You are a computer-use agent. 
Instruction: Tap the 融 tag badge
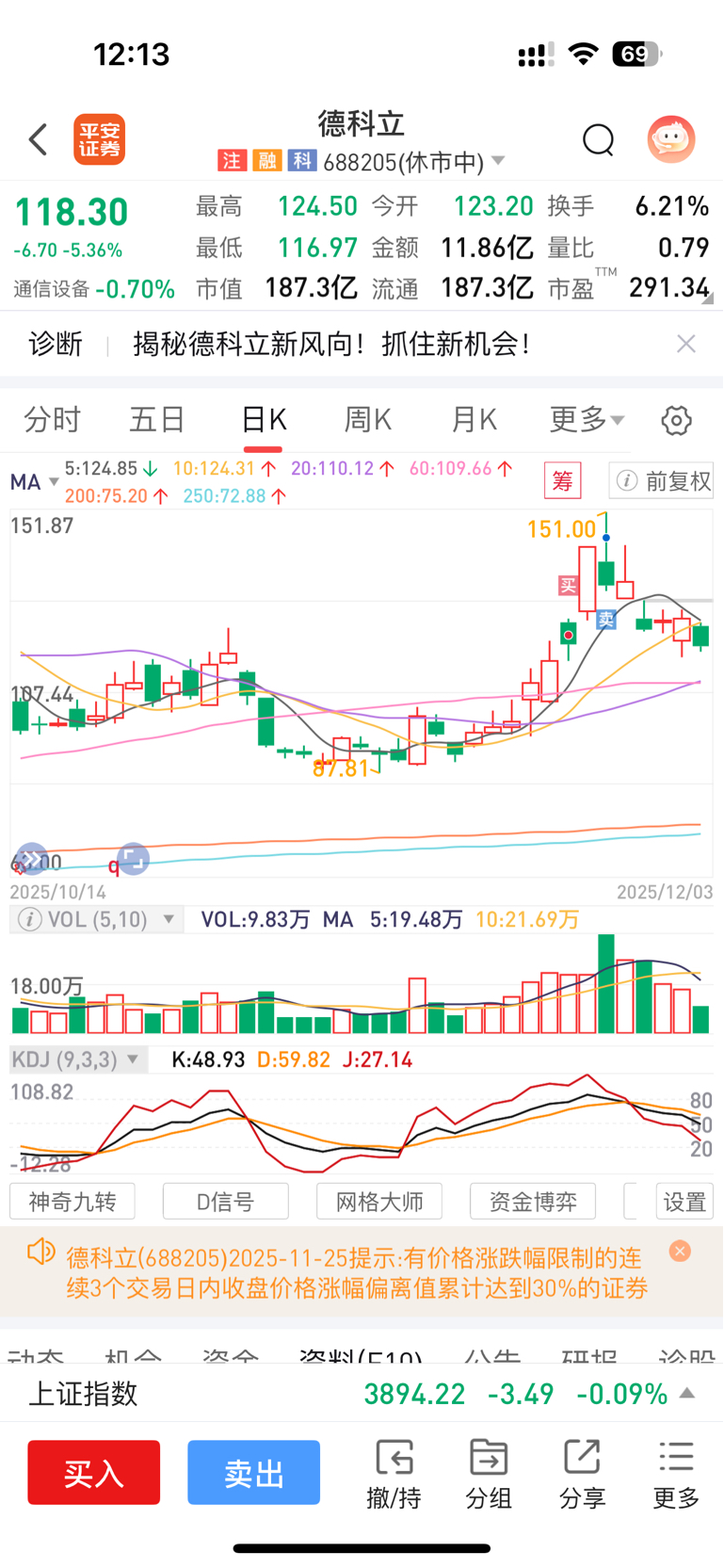(266, 161)
